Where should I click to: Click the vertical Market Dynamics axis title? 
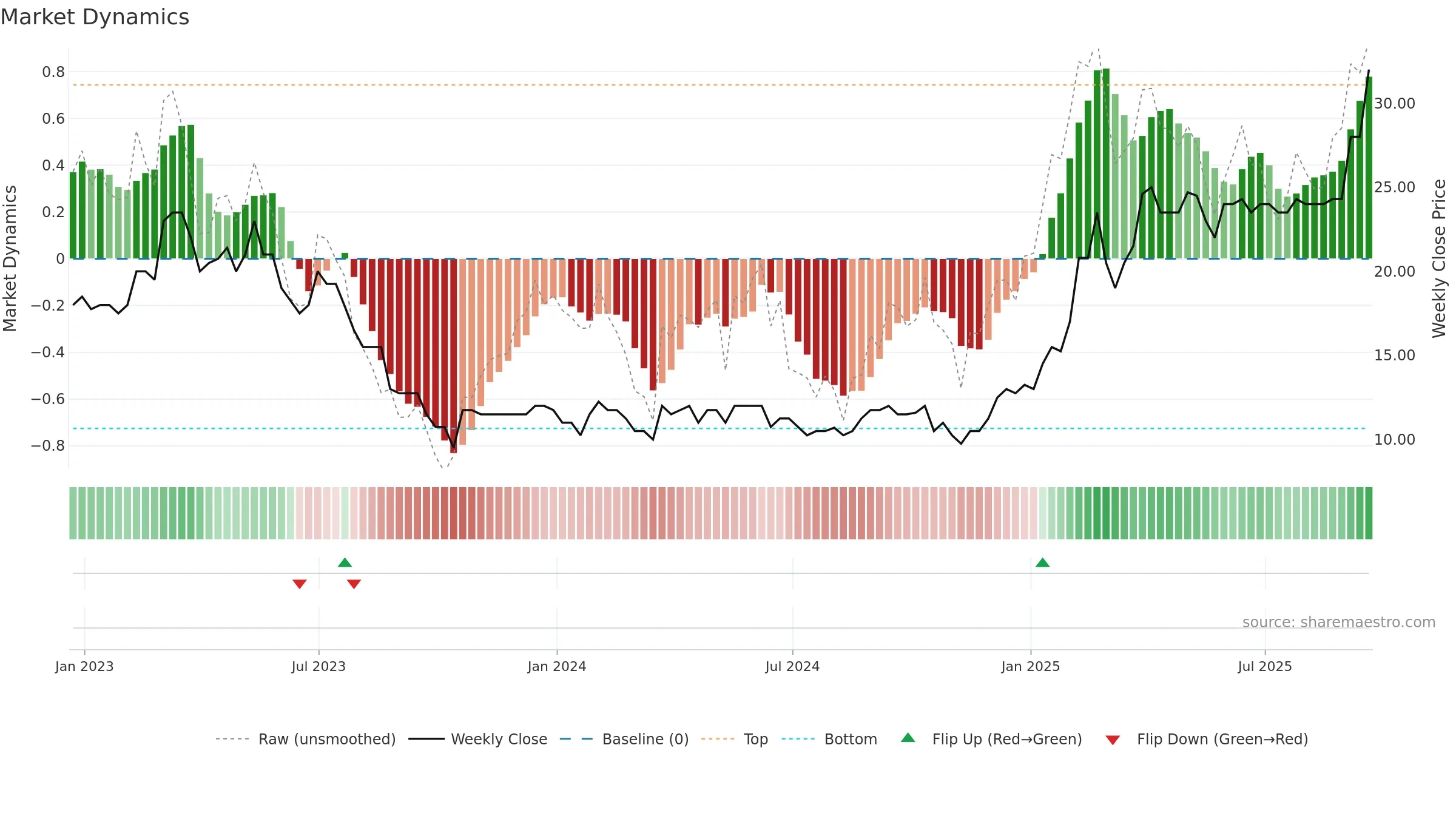tap(10, 258)
